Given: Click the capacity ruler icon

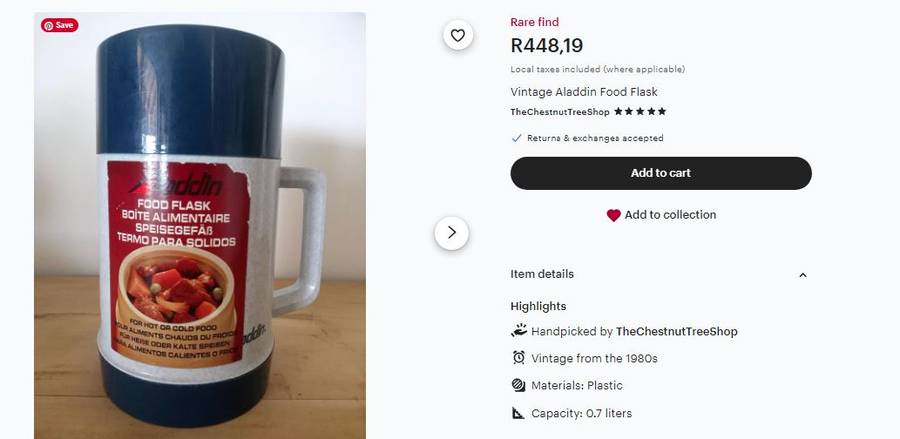Looking at the screenshot, I should (x=518, y=413).
